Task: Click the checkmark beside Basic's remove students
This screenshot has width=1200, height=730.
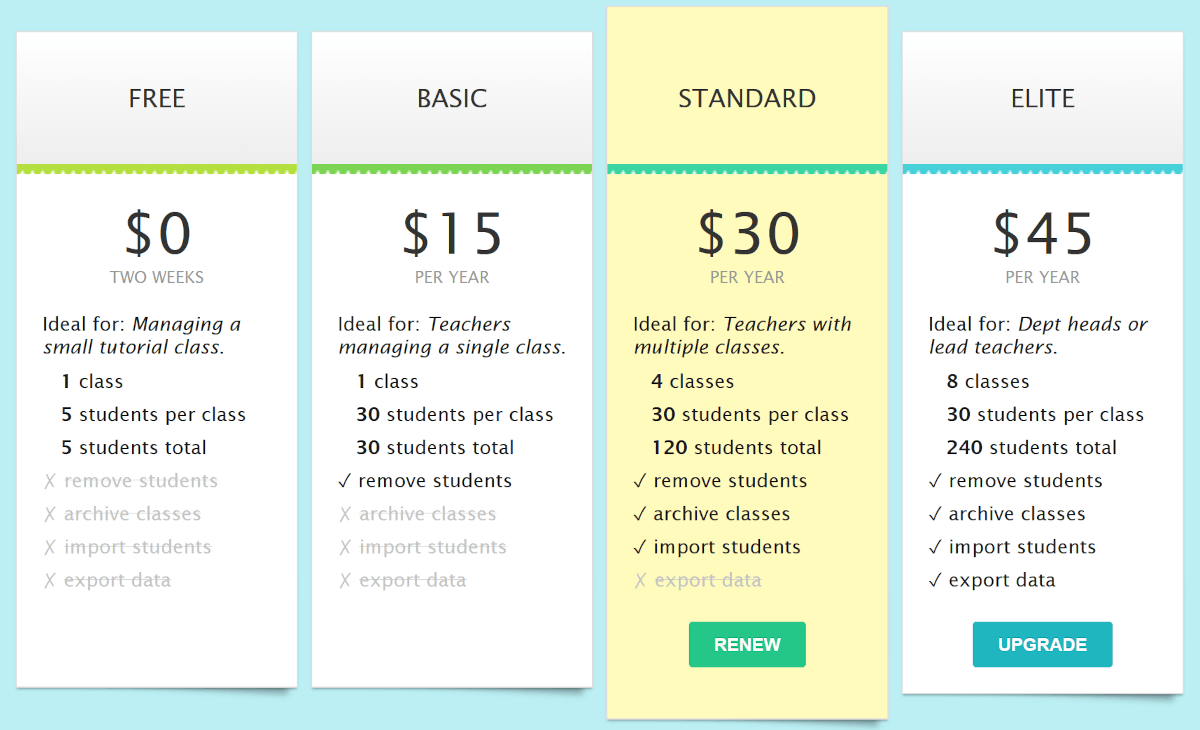Action: (x=345, y=481)
